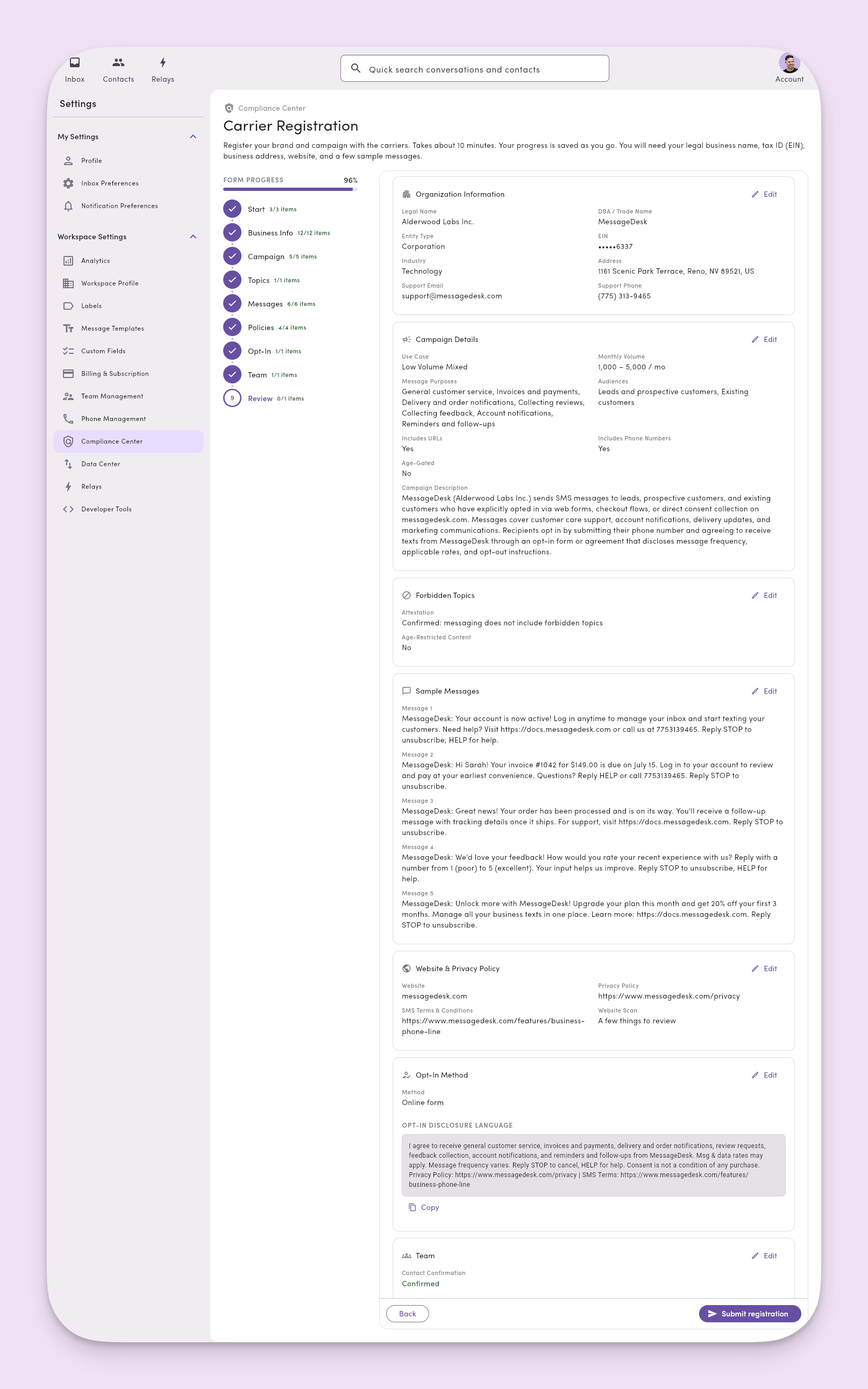Collapse the Workspace Settings section
Image resolution: width=868 pixels, height=1389 pixels.
point(193,237)
